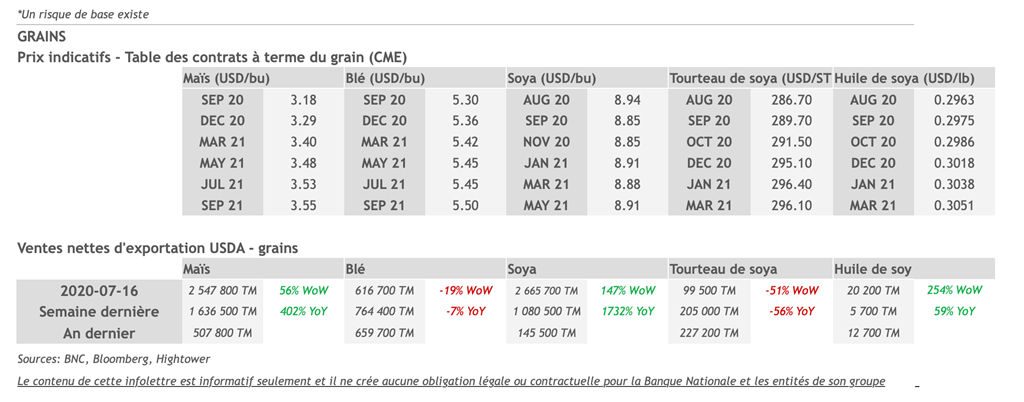
Task: Select the 2020-07-16 row label
Action: pos(98,290)
